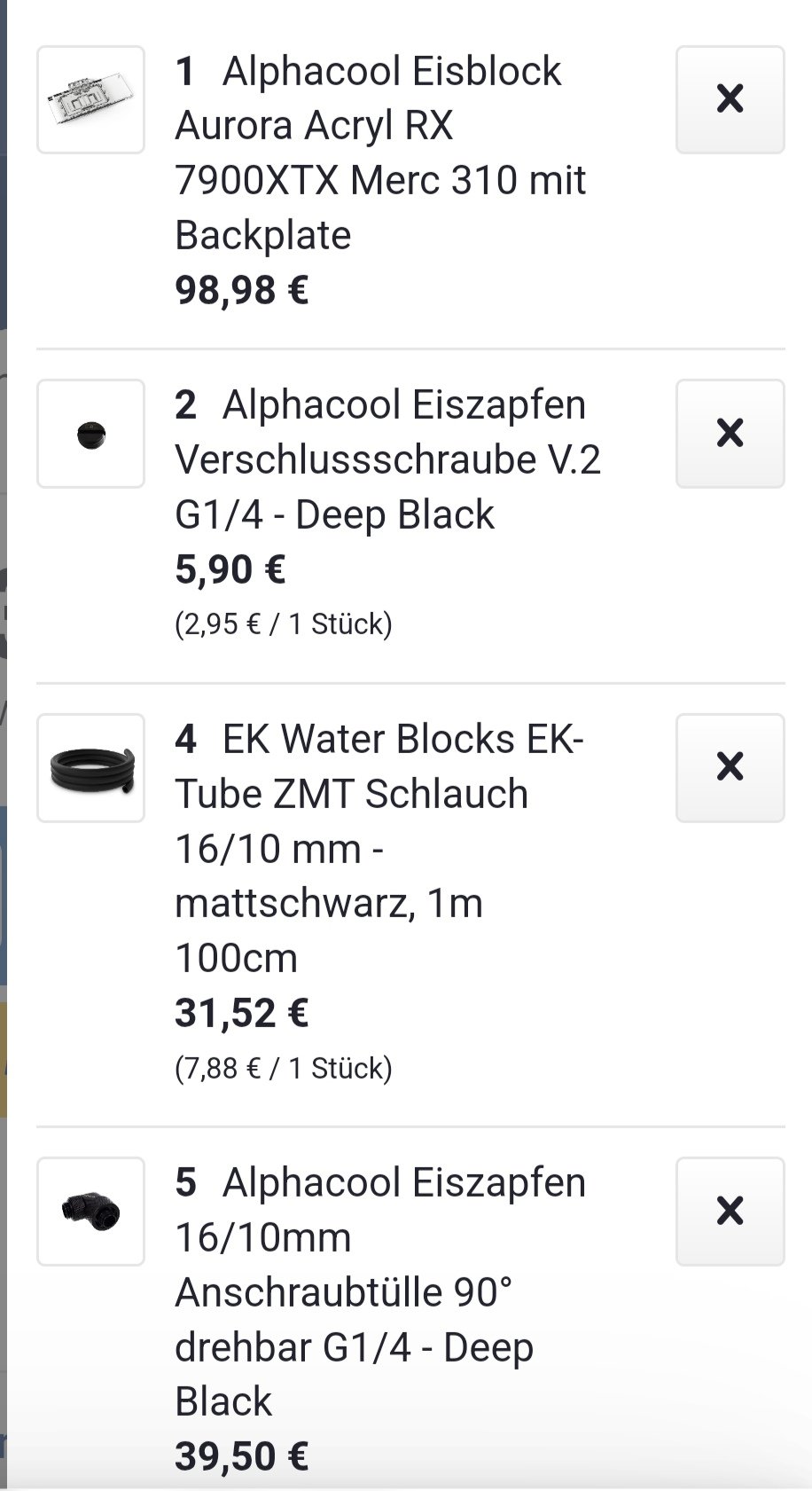
Task: Open the 90° fitting product thumbnail
Action: coord(90,1211)
